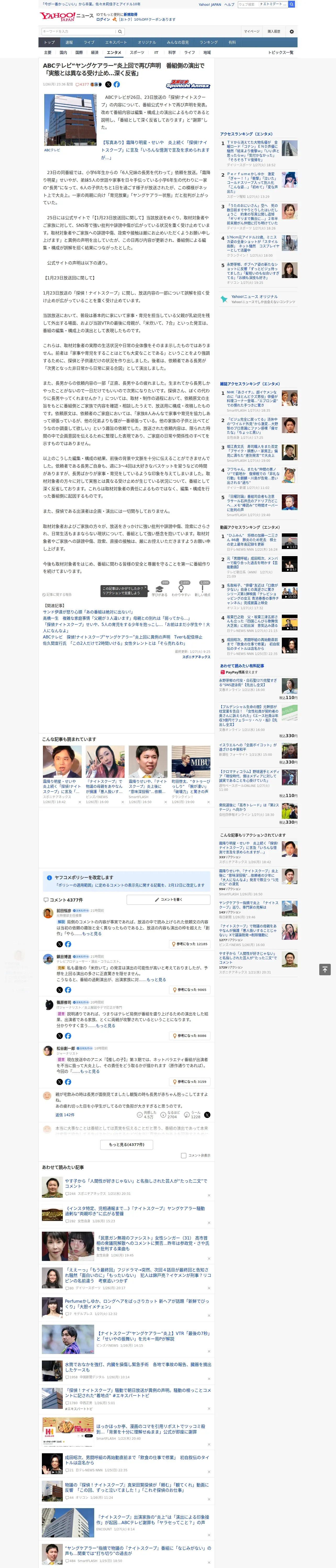Image resolution: width=336 pixels, height=1568 pixels.
Task: Switch to the スポーツ category tab
Action: click(137, 52)
